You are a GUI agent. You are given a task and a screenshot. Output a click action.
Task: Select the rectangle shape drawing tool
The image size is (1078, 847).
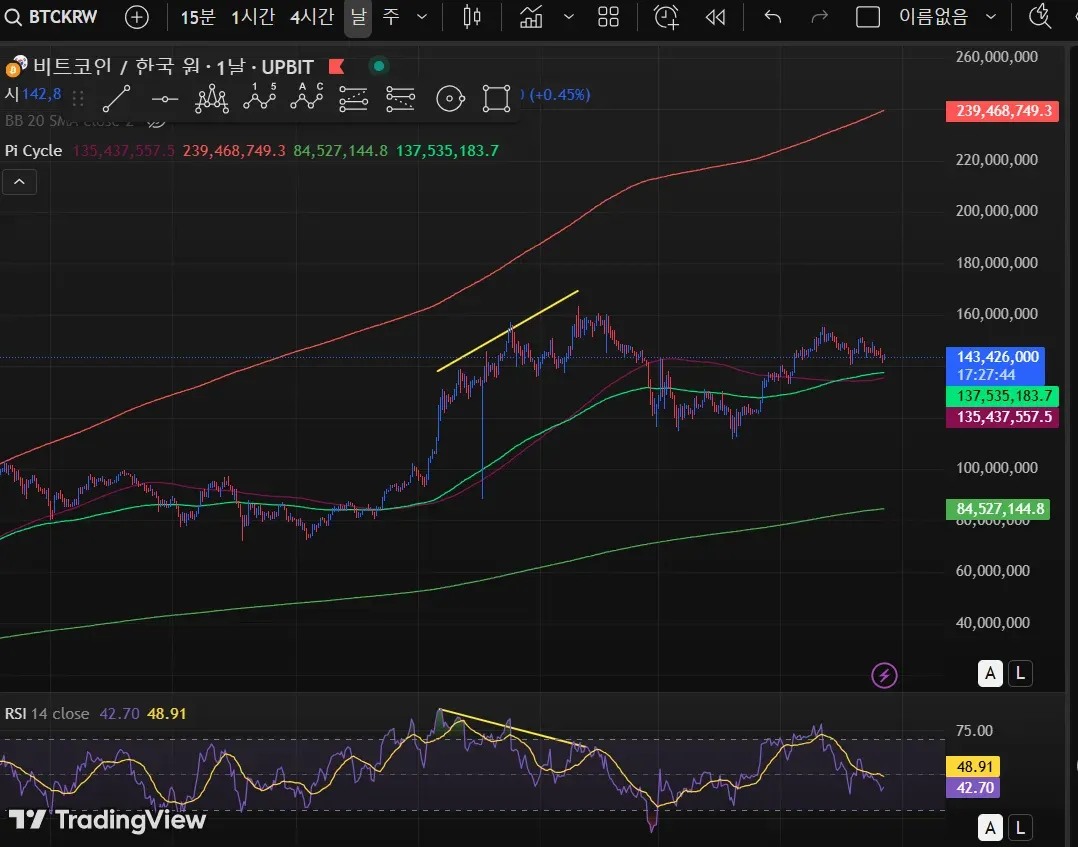point(496,99)
